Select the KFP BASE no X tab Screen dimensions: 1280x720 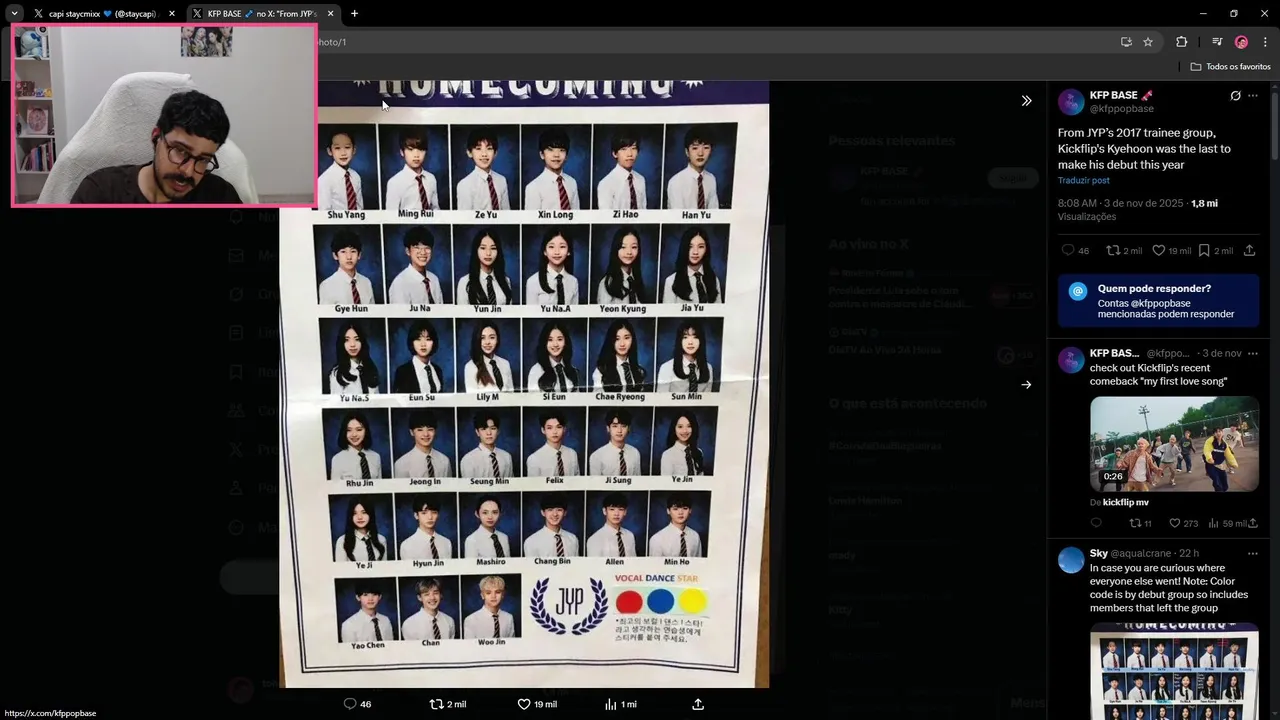pyautogui.click(x=262, y=14)
